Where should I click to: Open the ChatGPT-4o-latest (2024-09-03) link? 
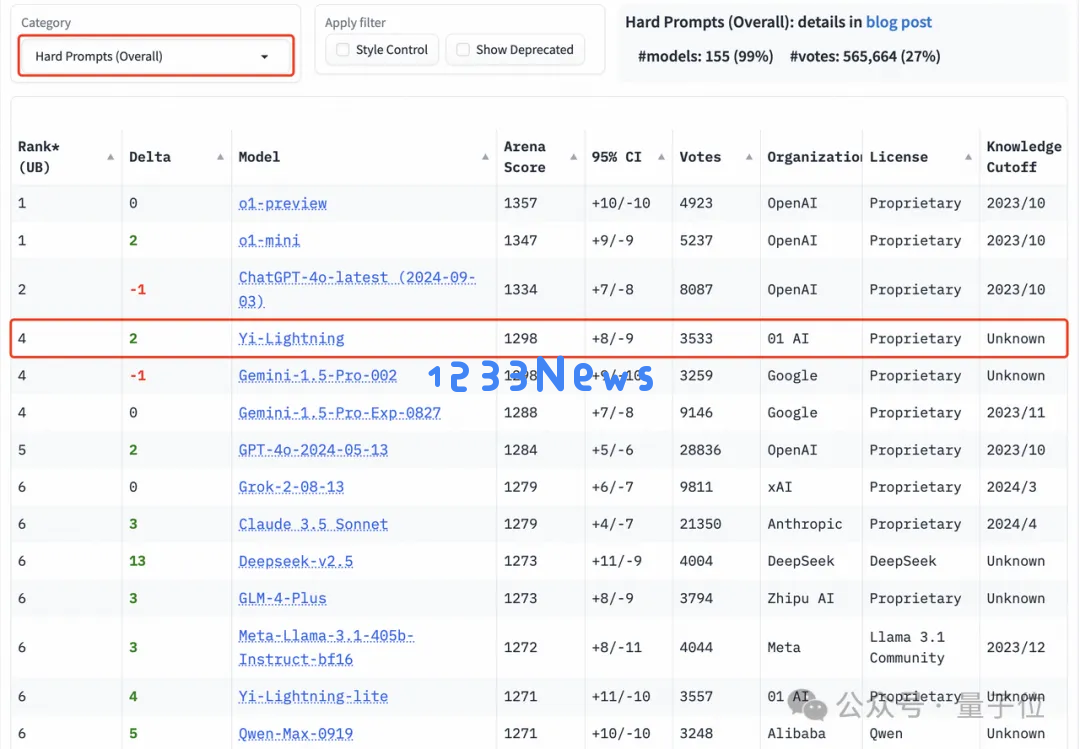coord(357,289)
